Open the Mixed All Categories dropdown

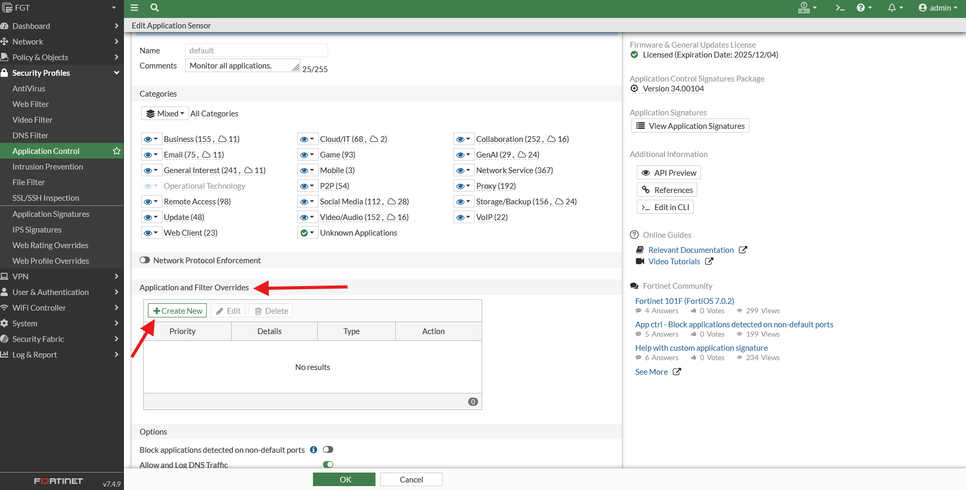coord(164,114)
